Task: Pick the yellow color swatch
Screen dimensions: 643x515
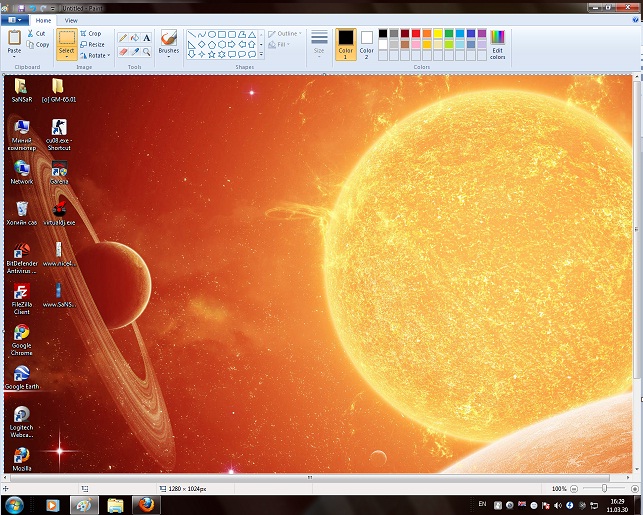Action: 438,34
